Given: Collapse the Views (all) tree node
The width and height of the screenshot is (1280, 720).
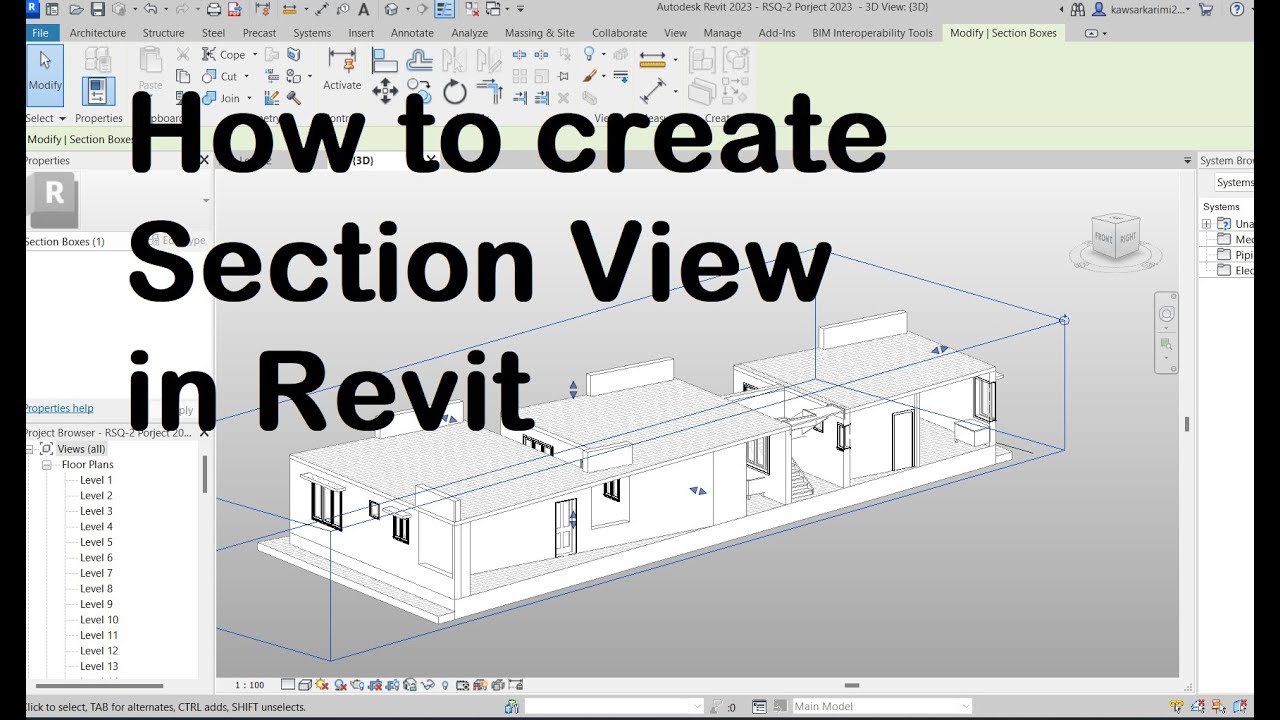Looking at the screenshot, I should click(30, 449).
